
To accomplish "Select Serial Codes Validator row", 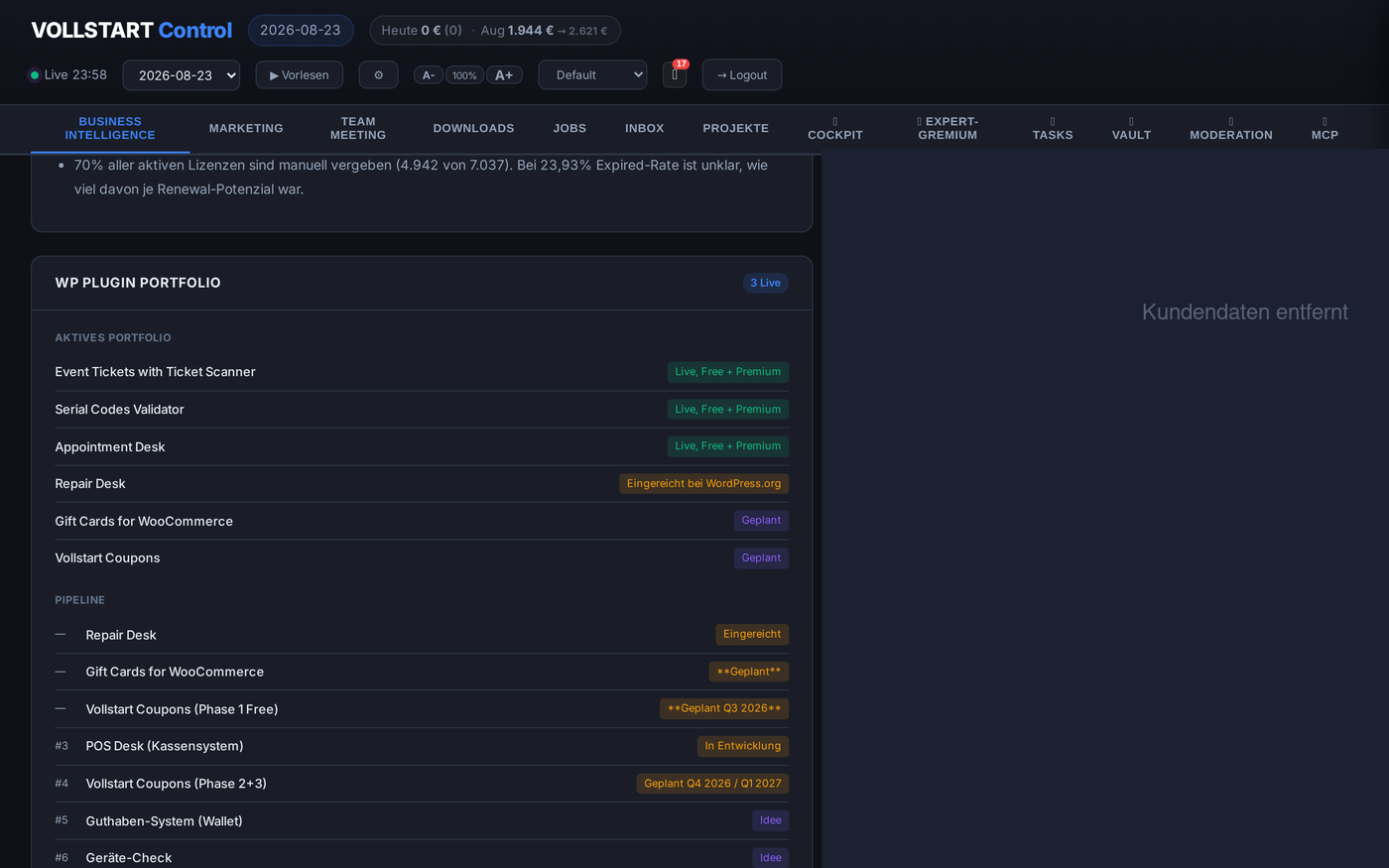I will [x=422, y=410].
